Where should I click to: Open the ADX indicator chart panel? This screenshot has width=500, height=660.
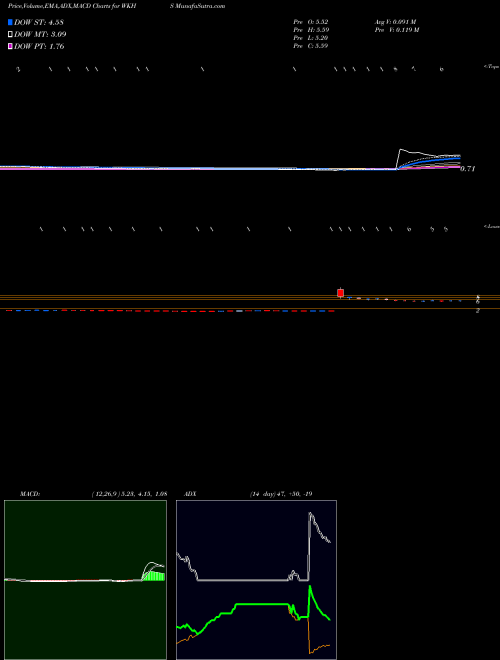click(x=257, y=580)
